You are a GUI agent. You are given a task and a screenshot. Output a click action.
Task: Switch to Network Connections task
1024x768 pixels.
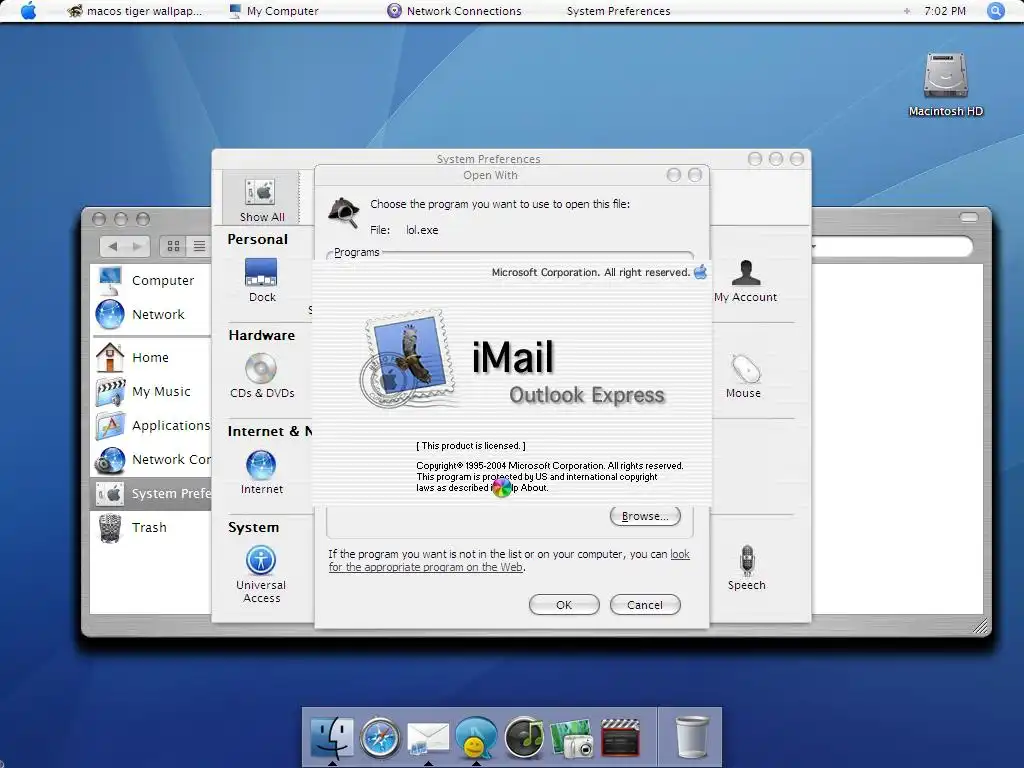tap(455, 10)
